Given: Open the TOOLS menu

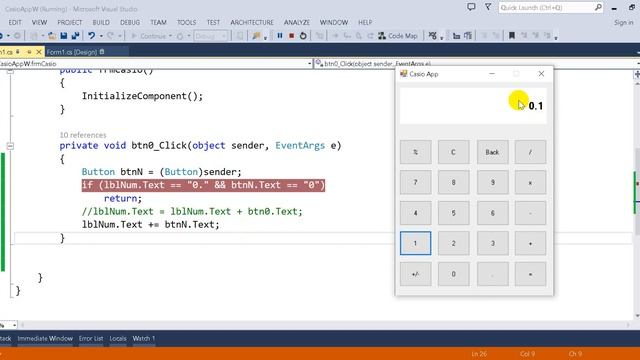Looking at the screenshot, I should pos(187,22).
